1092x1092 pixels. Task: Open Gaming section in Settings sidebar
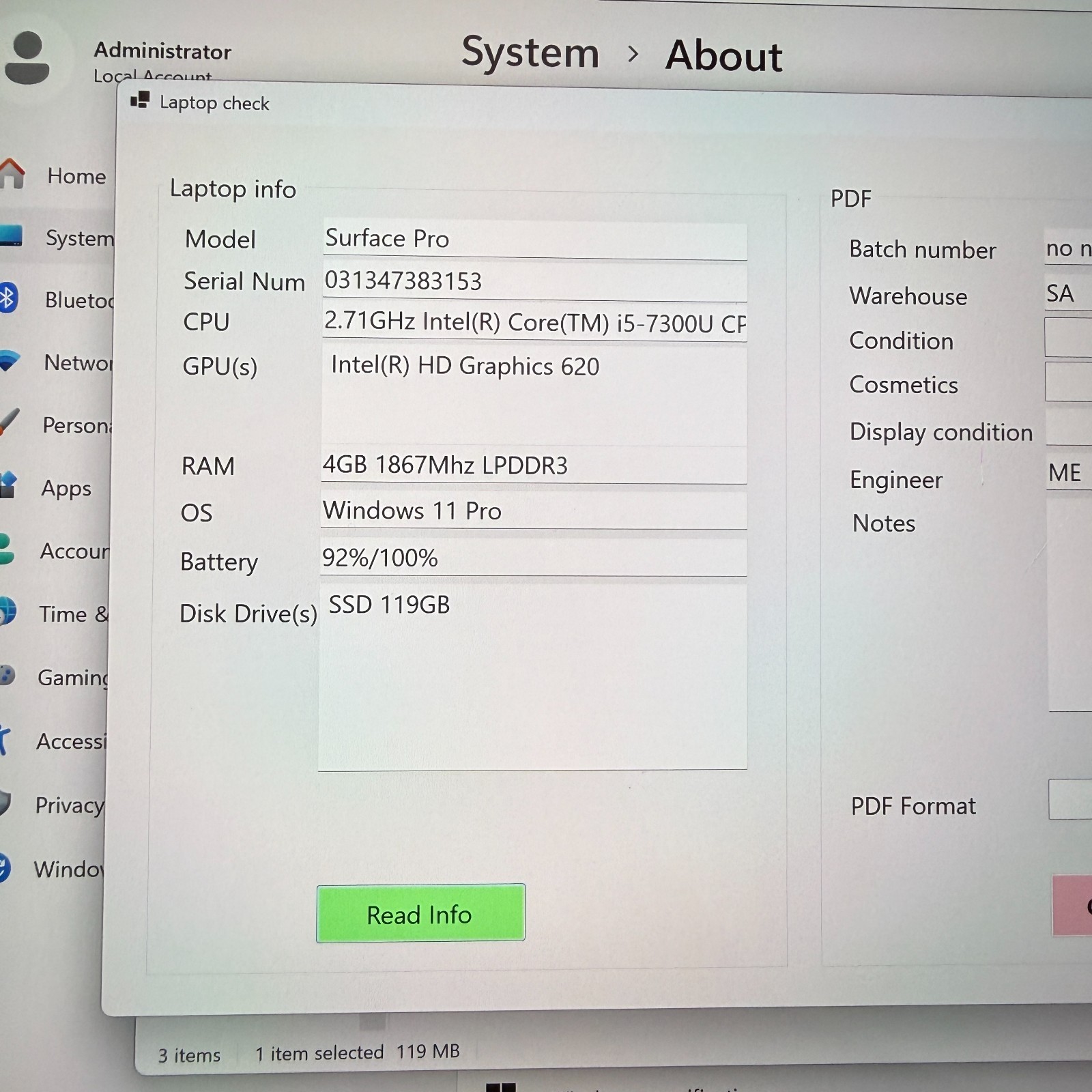(x=72, y=678)
